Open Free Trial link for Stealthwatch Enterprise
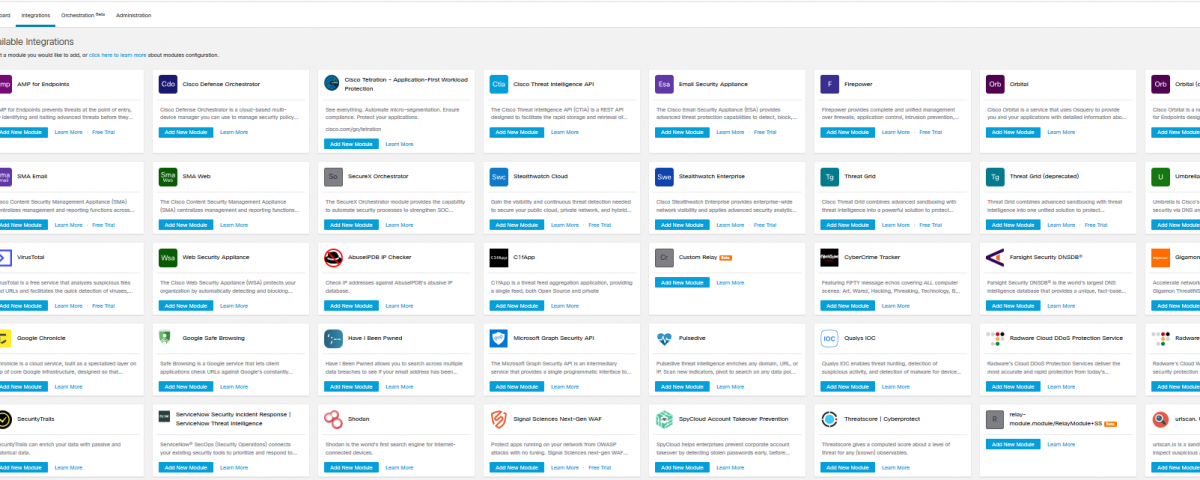Image resolution: width=1200 pixels, height=480 pixels. click(764, 225)
